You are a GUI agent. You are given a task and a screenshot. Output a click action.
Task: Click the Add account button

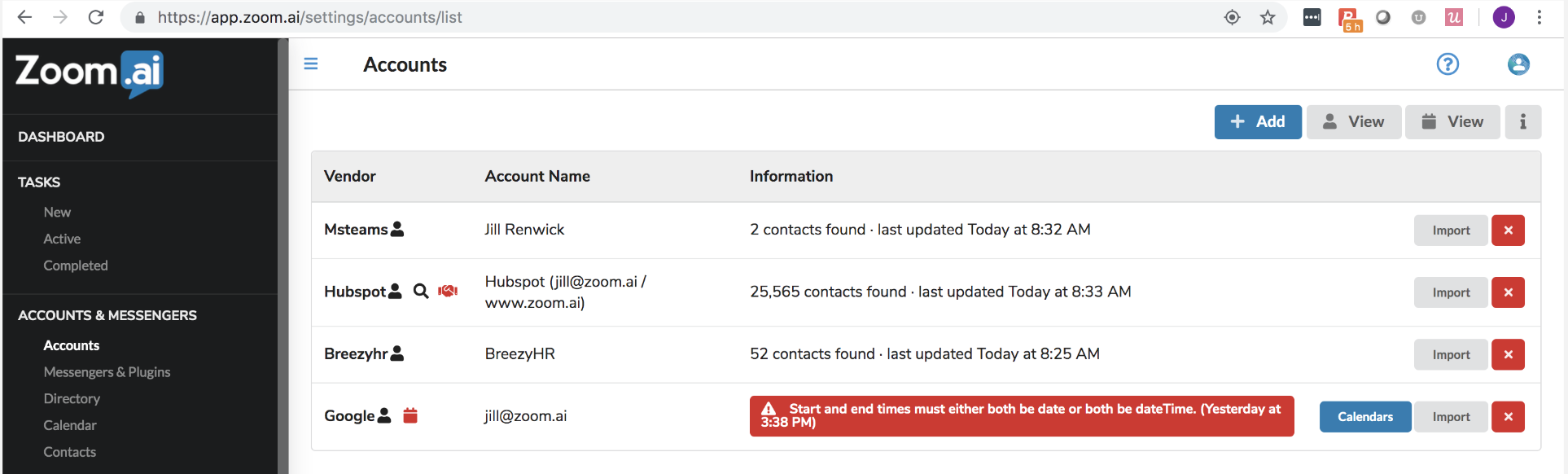1258,122
